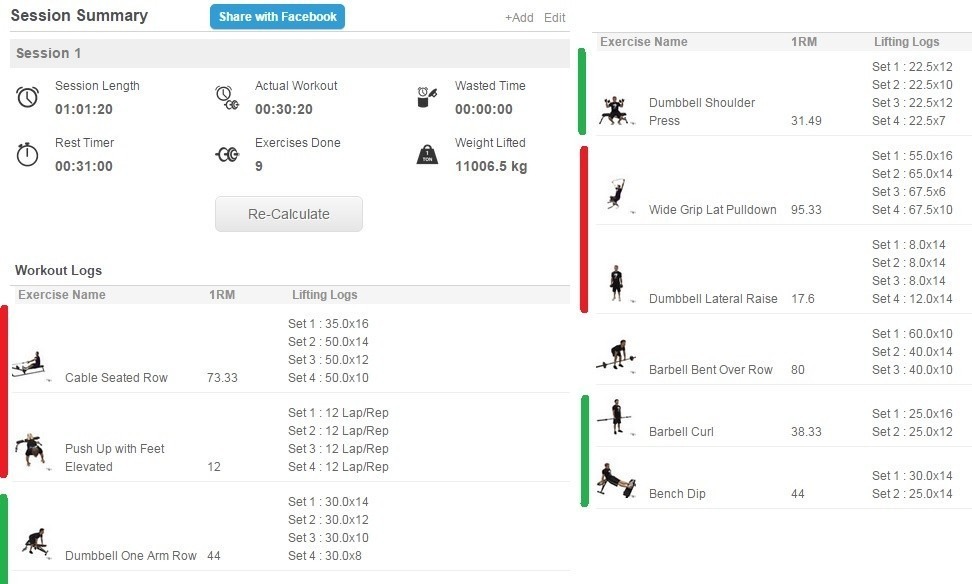The image size is (972, 584).
Task: Click the Share with Facebook button
Action: (277, 17)
